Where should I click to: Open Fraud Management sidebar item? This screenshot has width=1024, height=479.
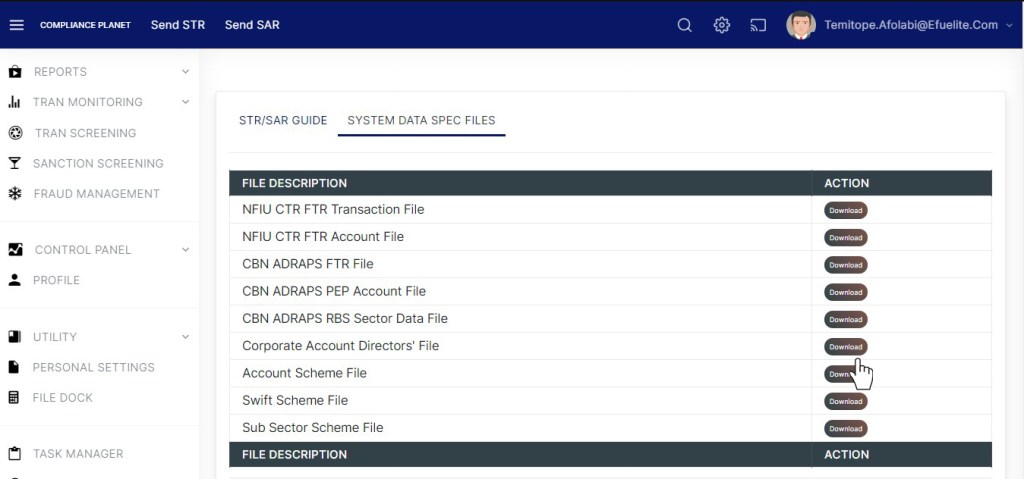(96, 194)
